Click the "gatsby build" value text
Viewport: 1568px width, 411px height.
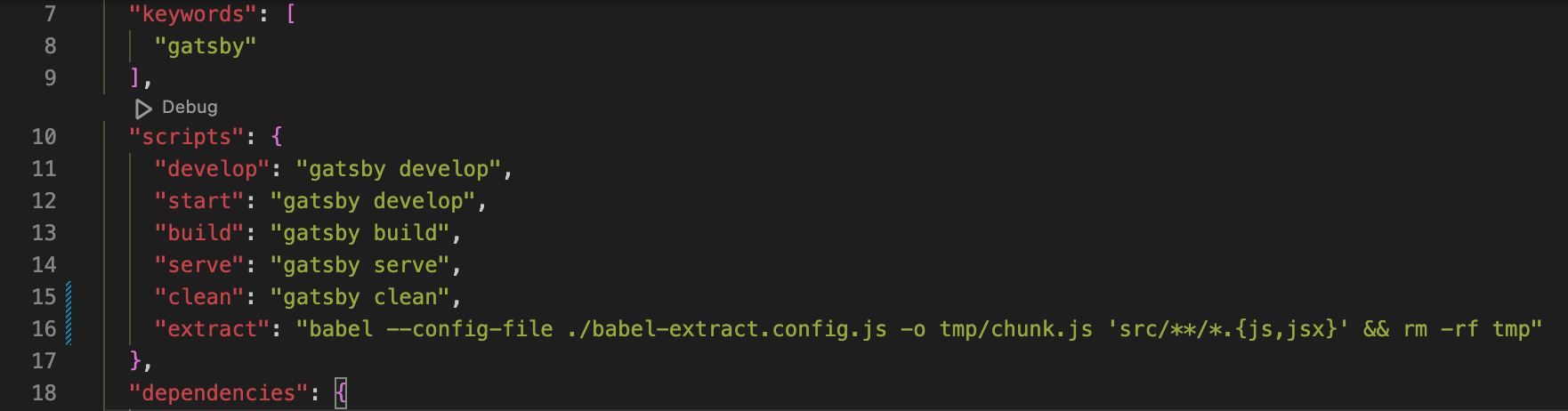pyautogui.click(x=366, y=233)
